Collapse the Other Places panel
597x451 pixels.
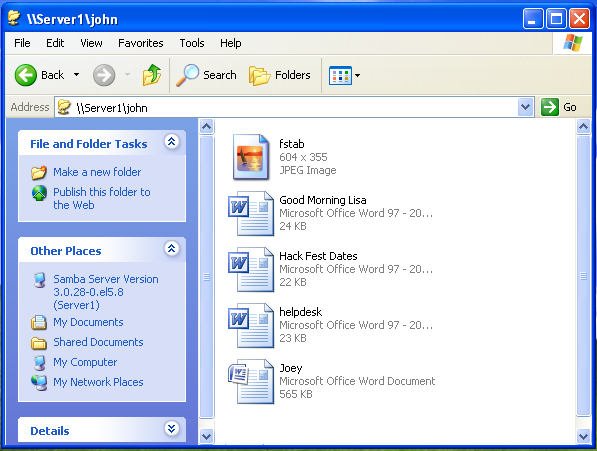click(172, 249)
